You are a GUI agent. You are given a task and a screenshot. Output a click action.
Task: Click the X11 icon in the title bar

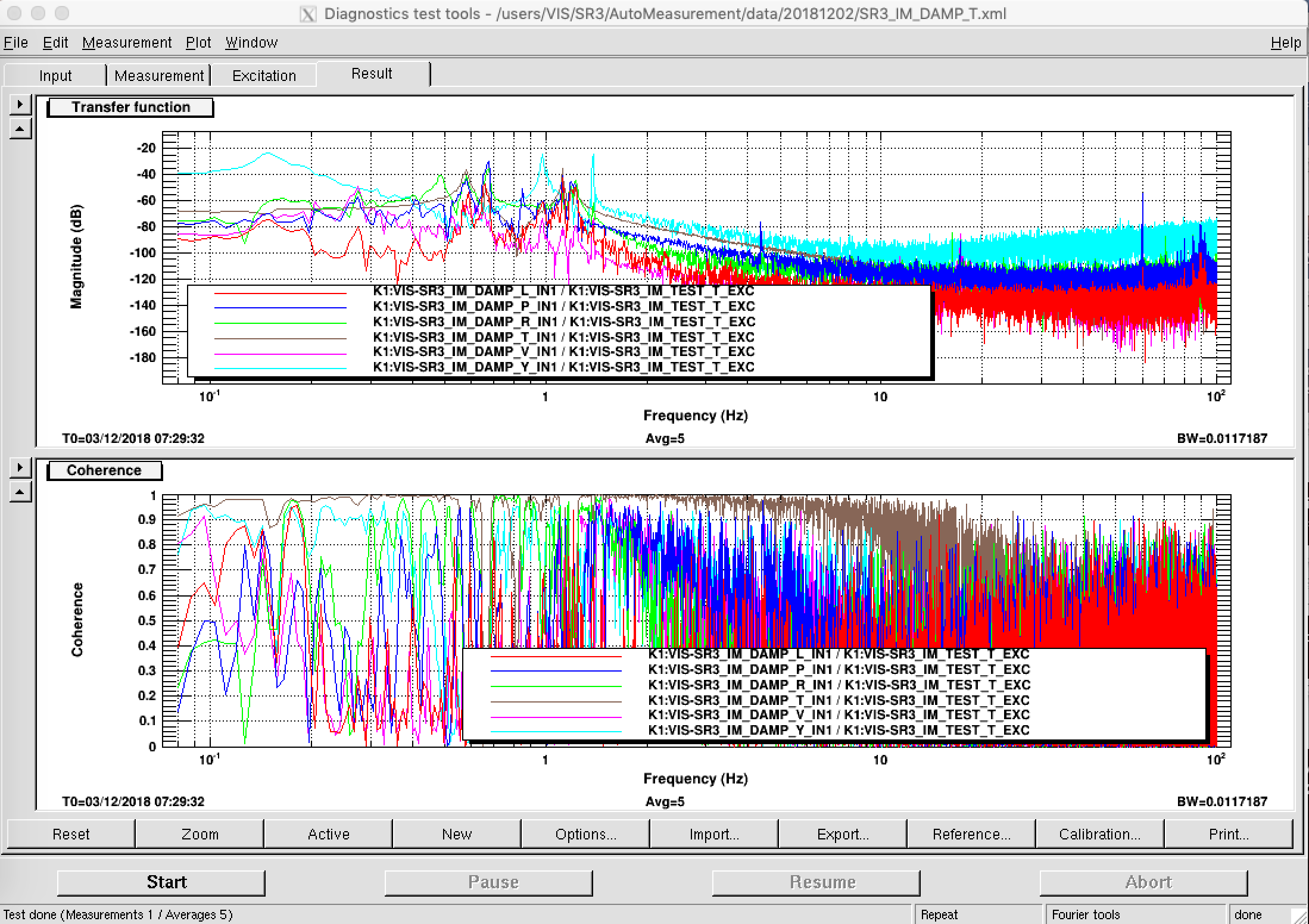tap(308, 14)
